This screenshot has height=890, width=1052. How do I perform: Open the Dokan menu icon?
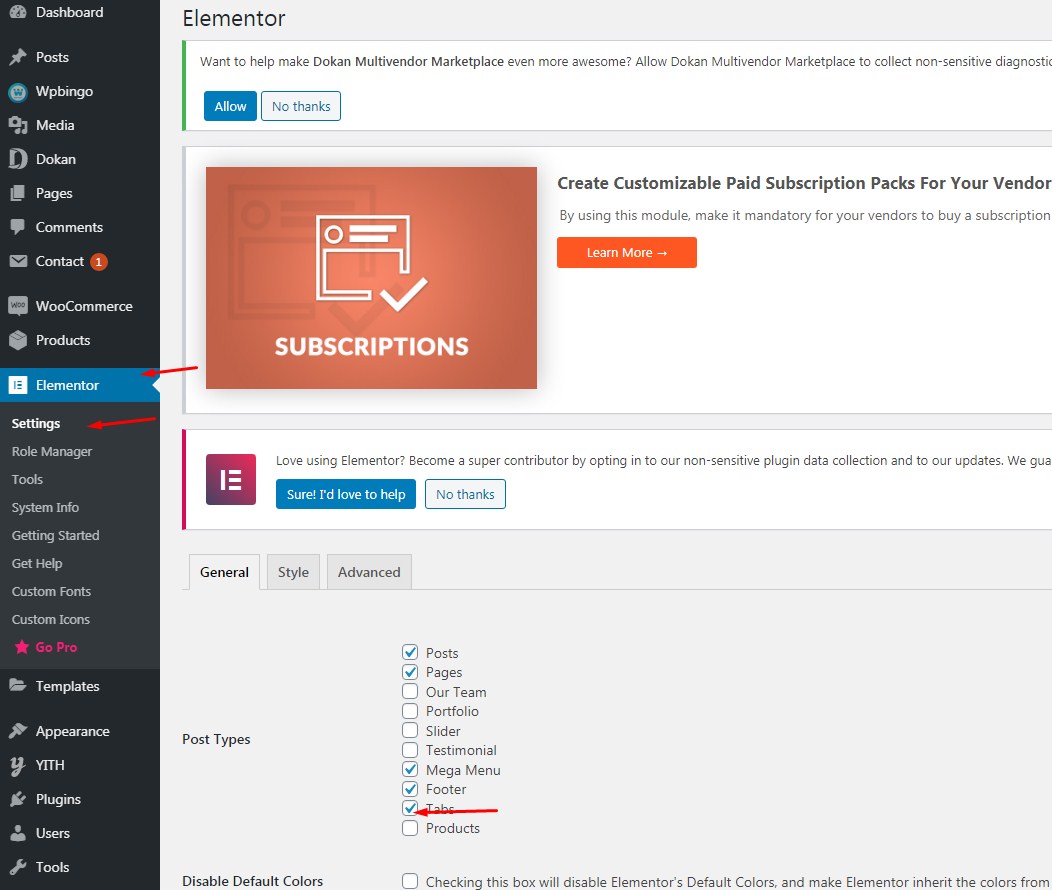[x=18, y=159]
